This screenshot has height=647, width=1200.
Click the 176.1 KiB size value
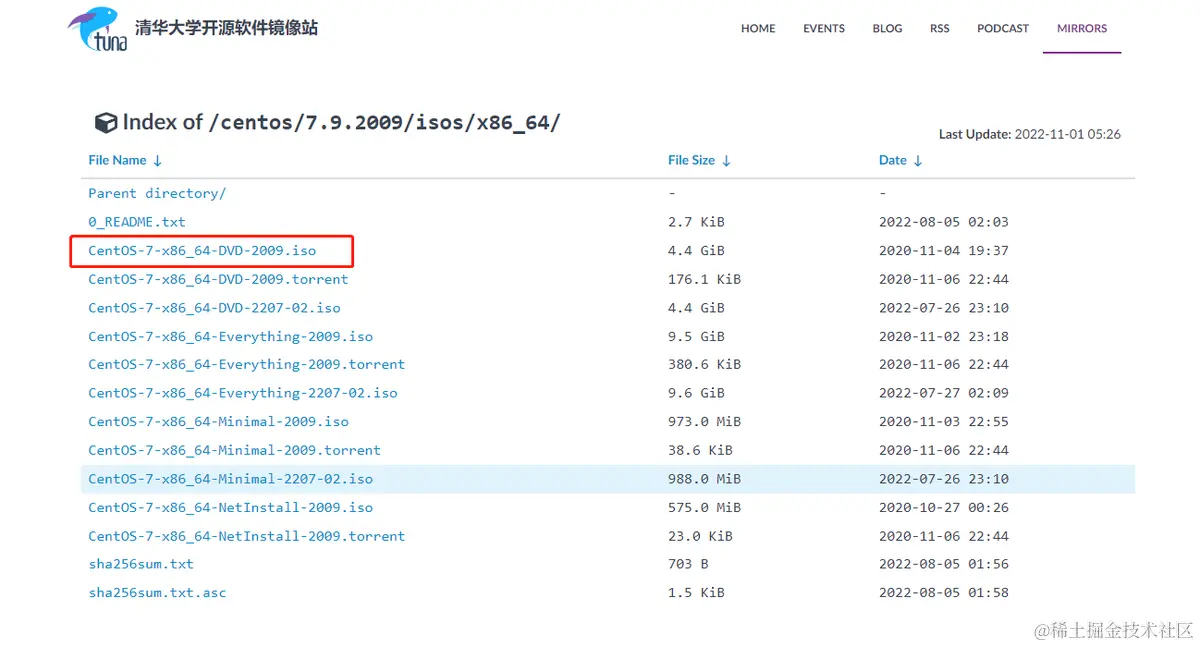(x=704, y=279)
